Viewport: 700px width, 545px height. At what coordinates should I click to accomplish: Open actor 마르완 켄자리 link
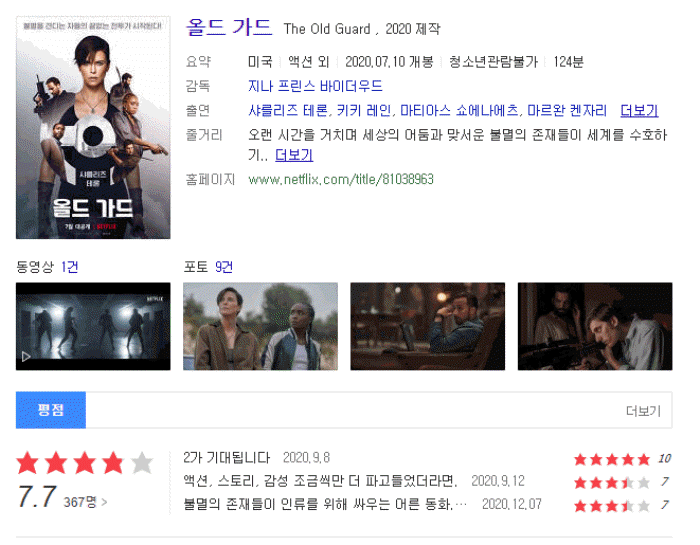click(567, 110)
